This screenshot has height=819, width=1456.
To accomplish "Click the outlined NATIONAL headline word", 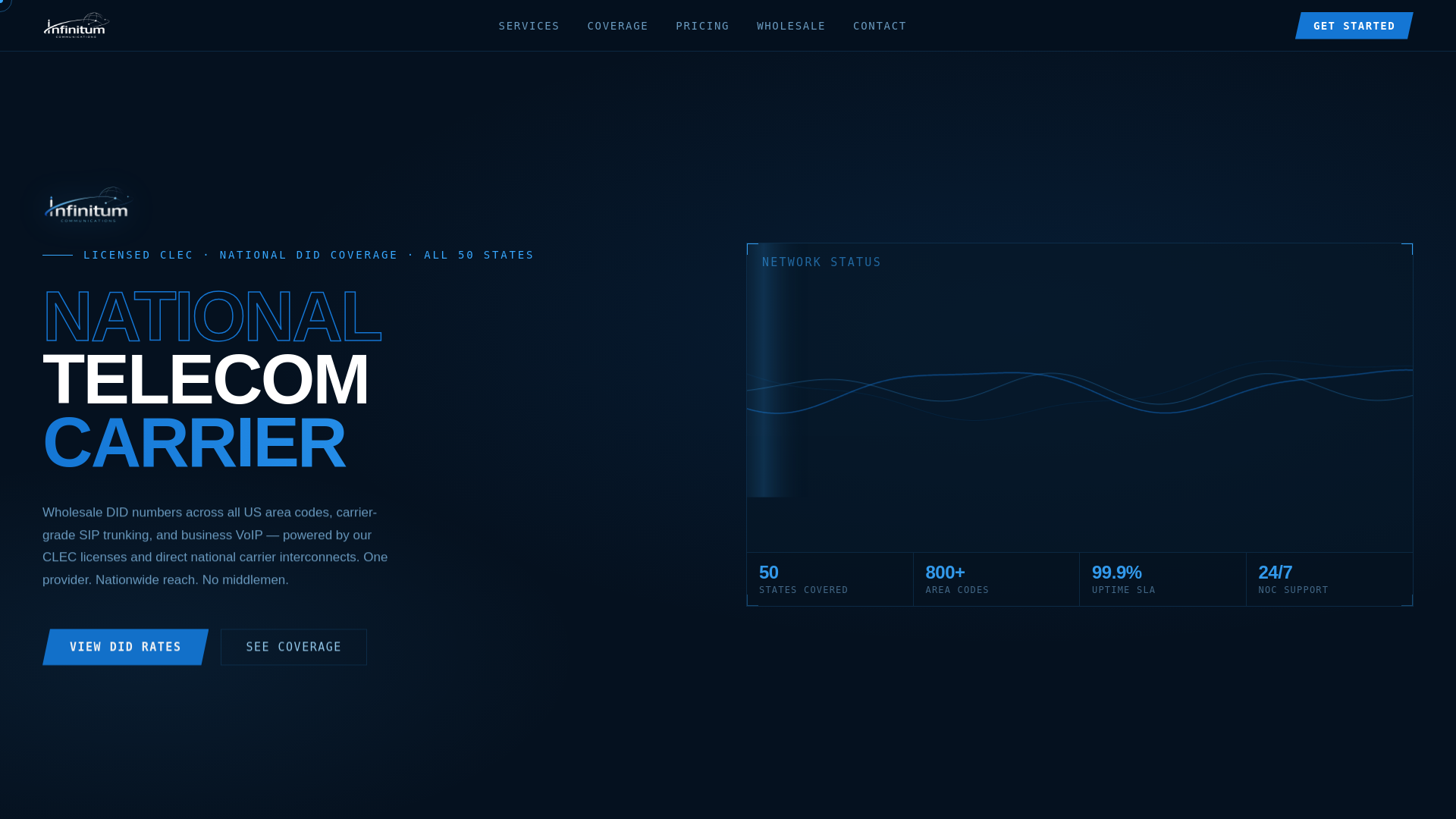I will 212,316.
